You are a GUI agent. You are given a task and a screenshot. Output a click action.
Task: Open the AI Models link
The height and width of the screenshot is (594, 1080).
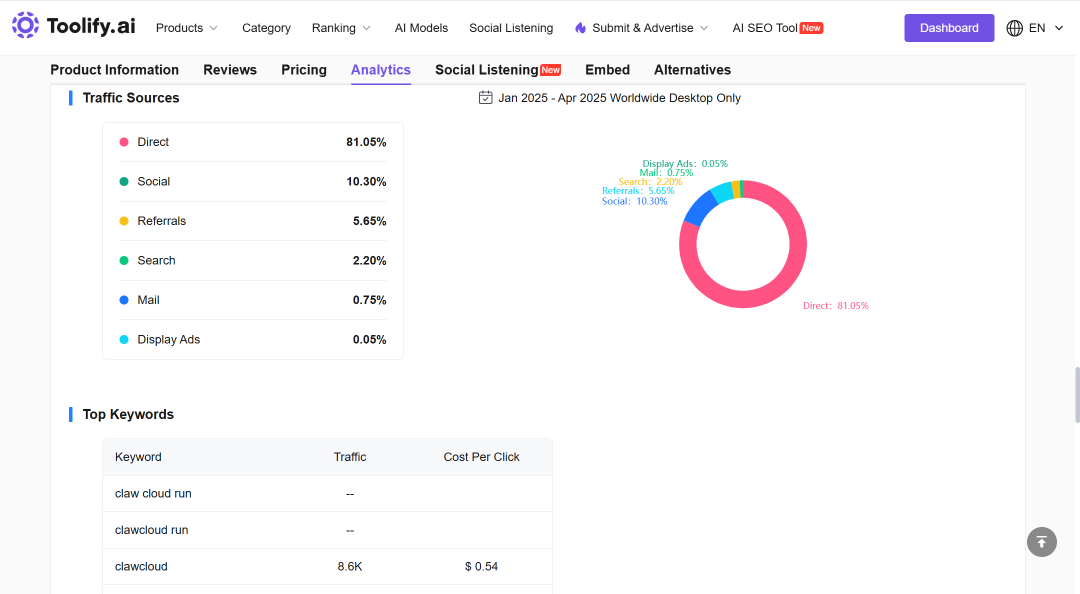pos(422,28)
